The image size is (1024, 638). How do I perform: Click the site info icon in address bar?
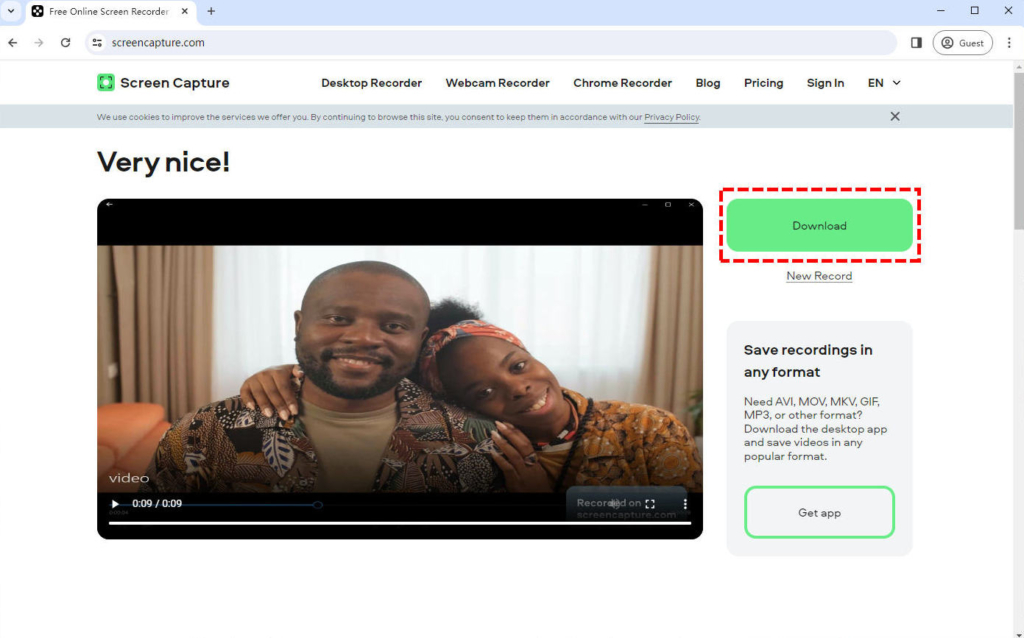97,42
